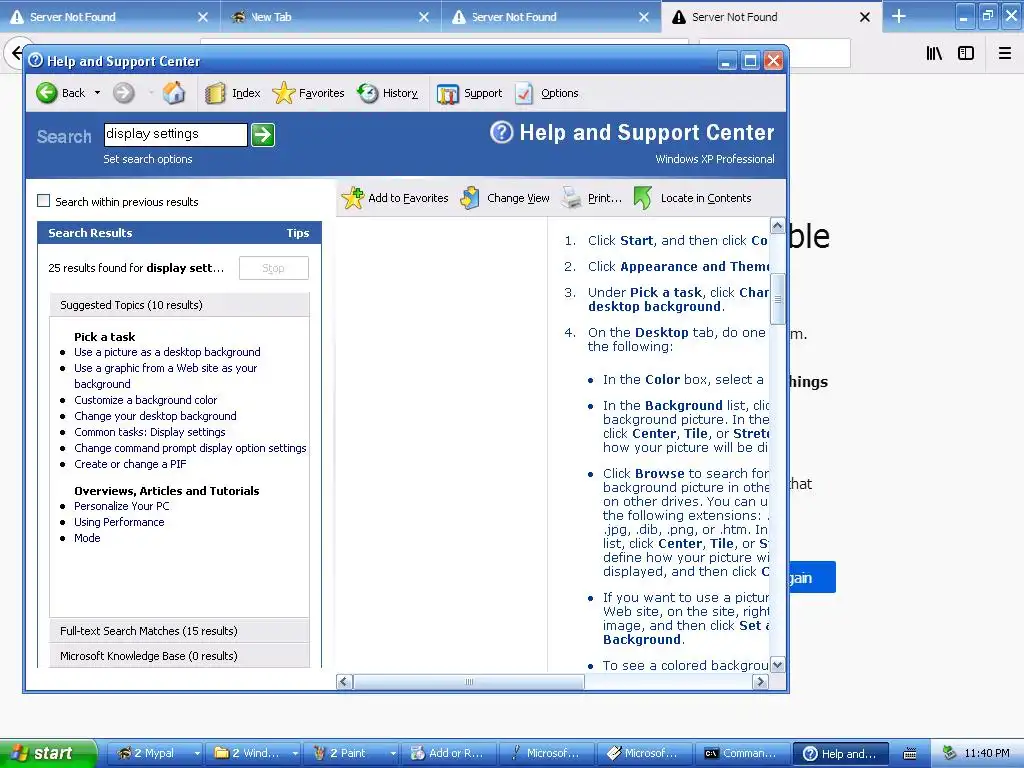Click the vertical scrollbar thumb in help content

click(x=777, y=299)
